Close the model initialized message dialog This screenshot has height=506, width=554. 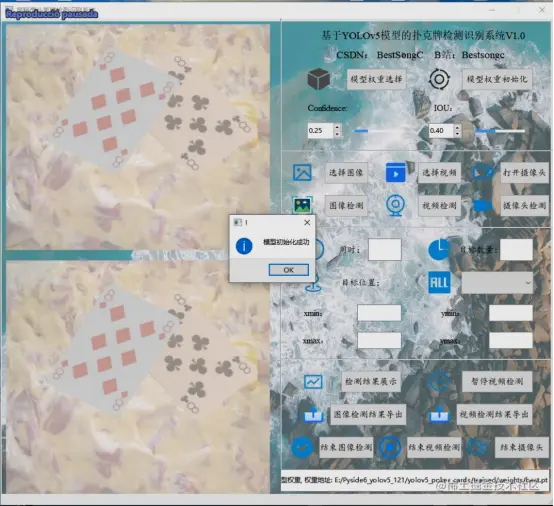click(x=307, y=222)
